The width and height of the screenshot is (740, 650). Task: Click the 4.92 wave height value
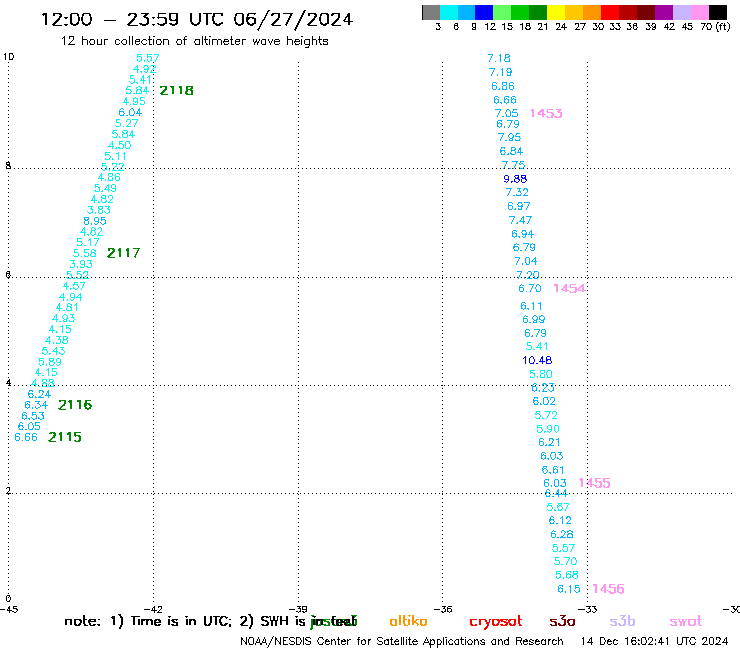point(144,69)
